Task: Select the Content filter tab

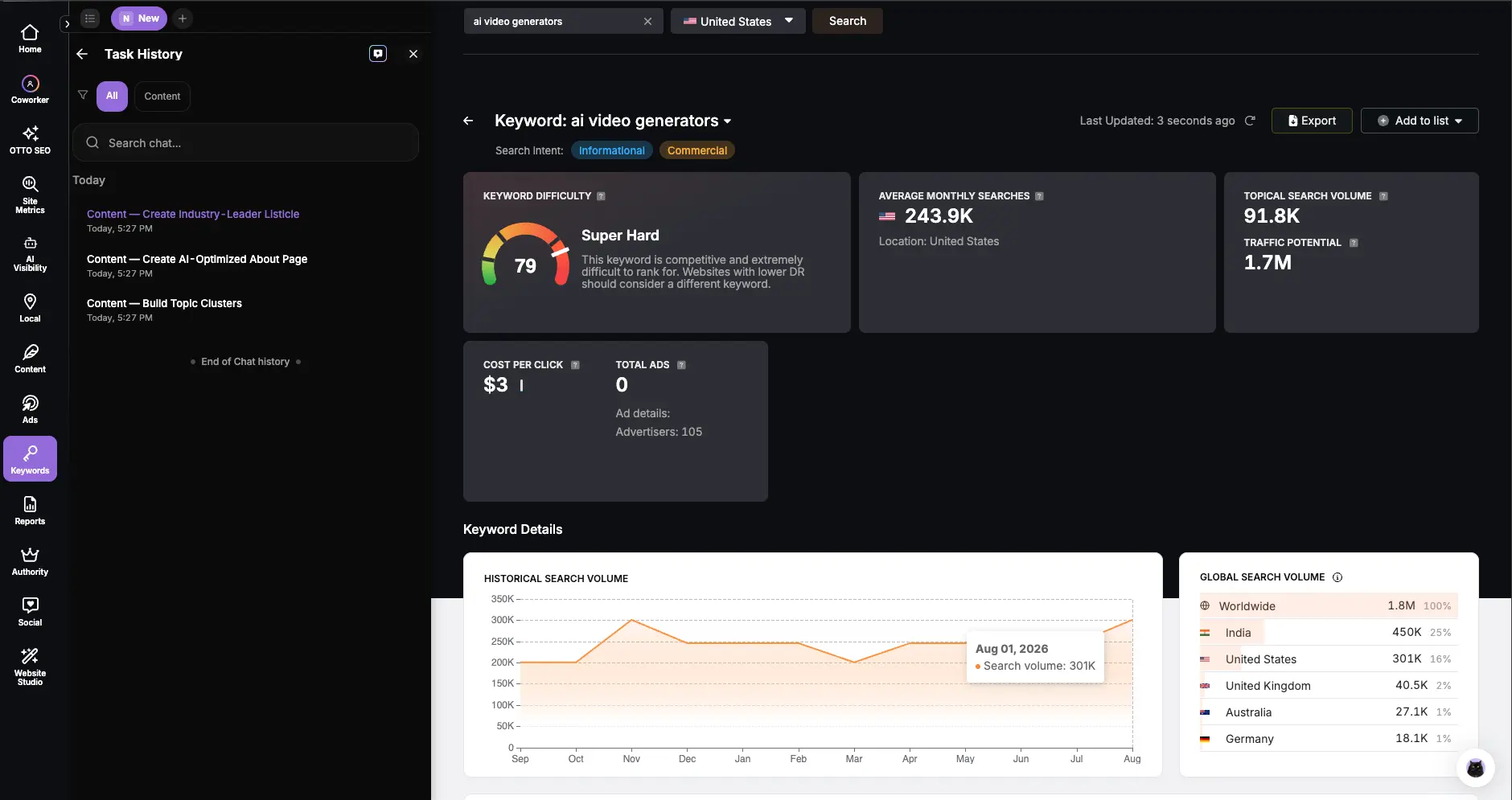Action: click(162, 96)
